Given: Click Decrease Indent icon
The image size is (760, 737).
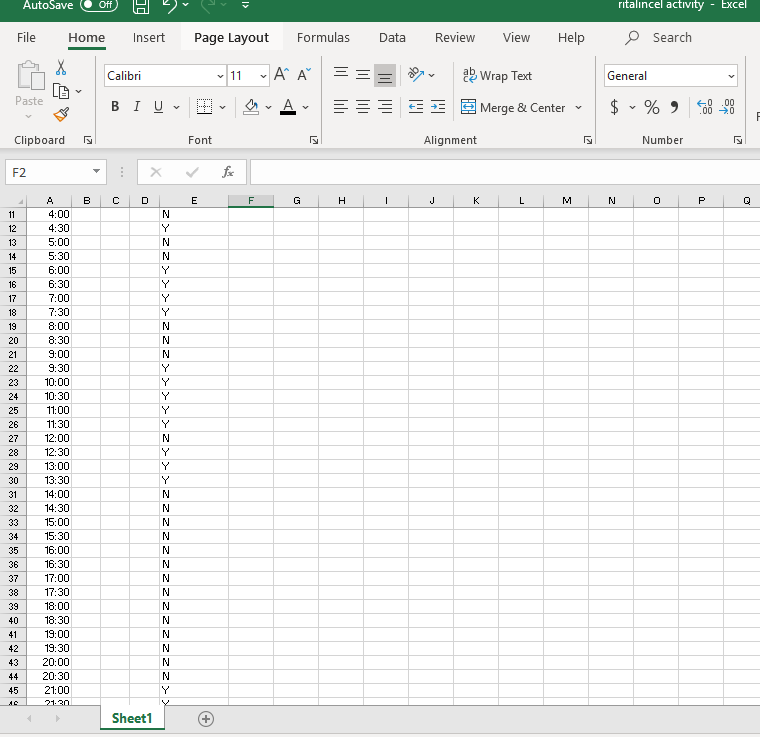Looking at the screenshot, I should (x=415, y=107).
